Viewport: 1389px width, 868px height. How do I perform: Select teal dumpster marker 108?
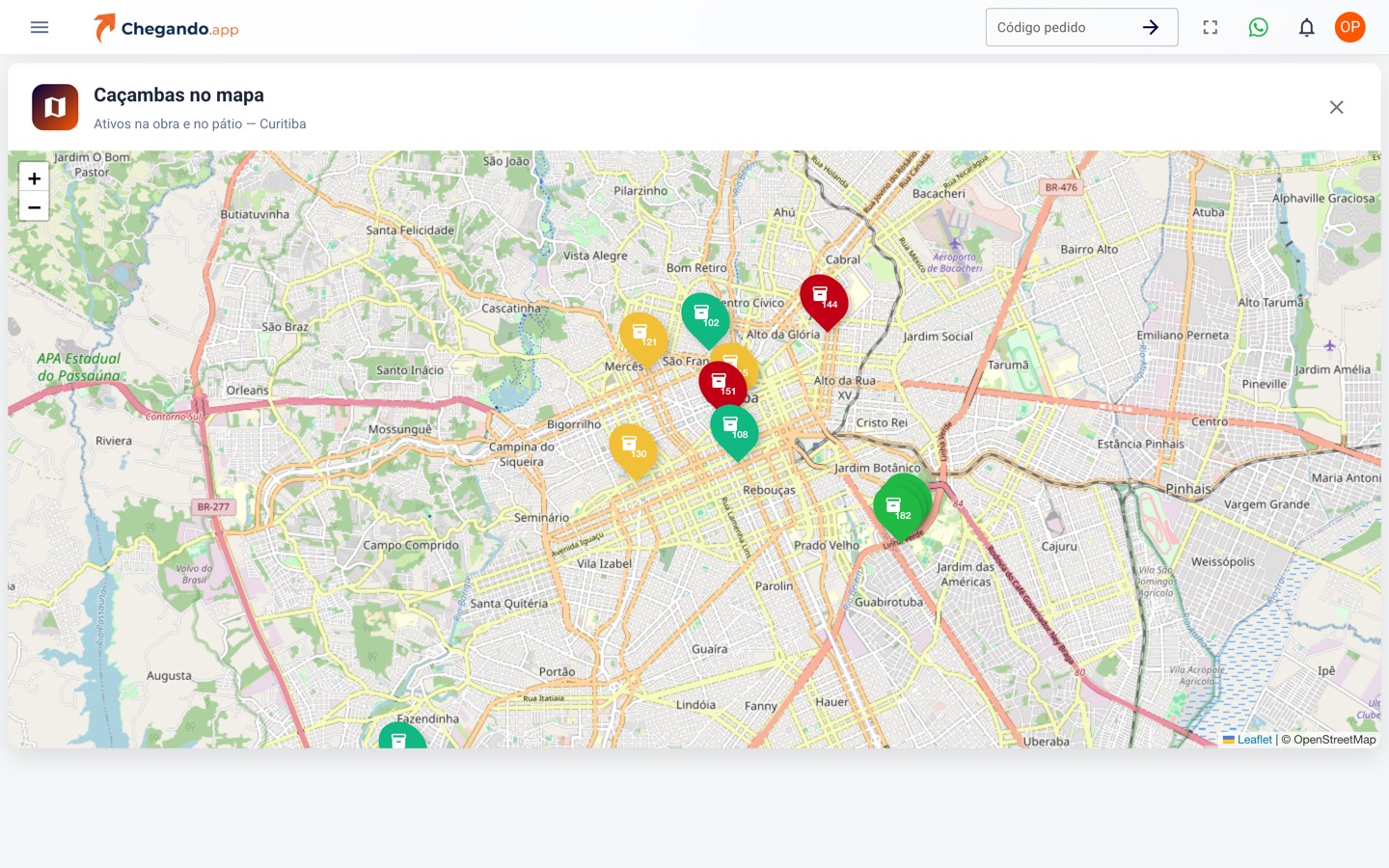[x=735, y=432]
